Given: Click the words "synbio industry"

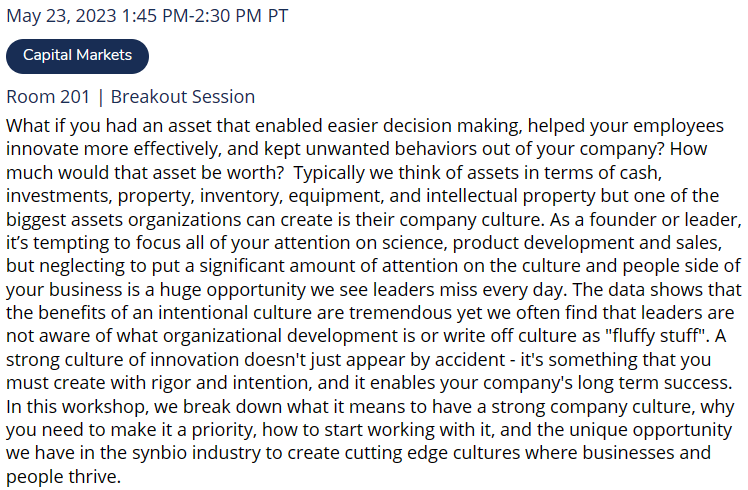Looking at the screenshot, I should point(196,453).
